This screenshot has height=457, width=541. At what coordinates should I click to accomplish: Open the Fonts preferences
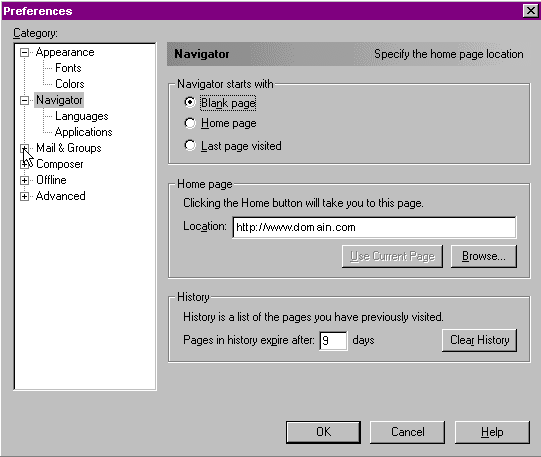pos(68,68)
